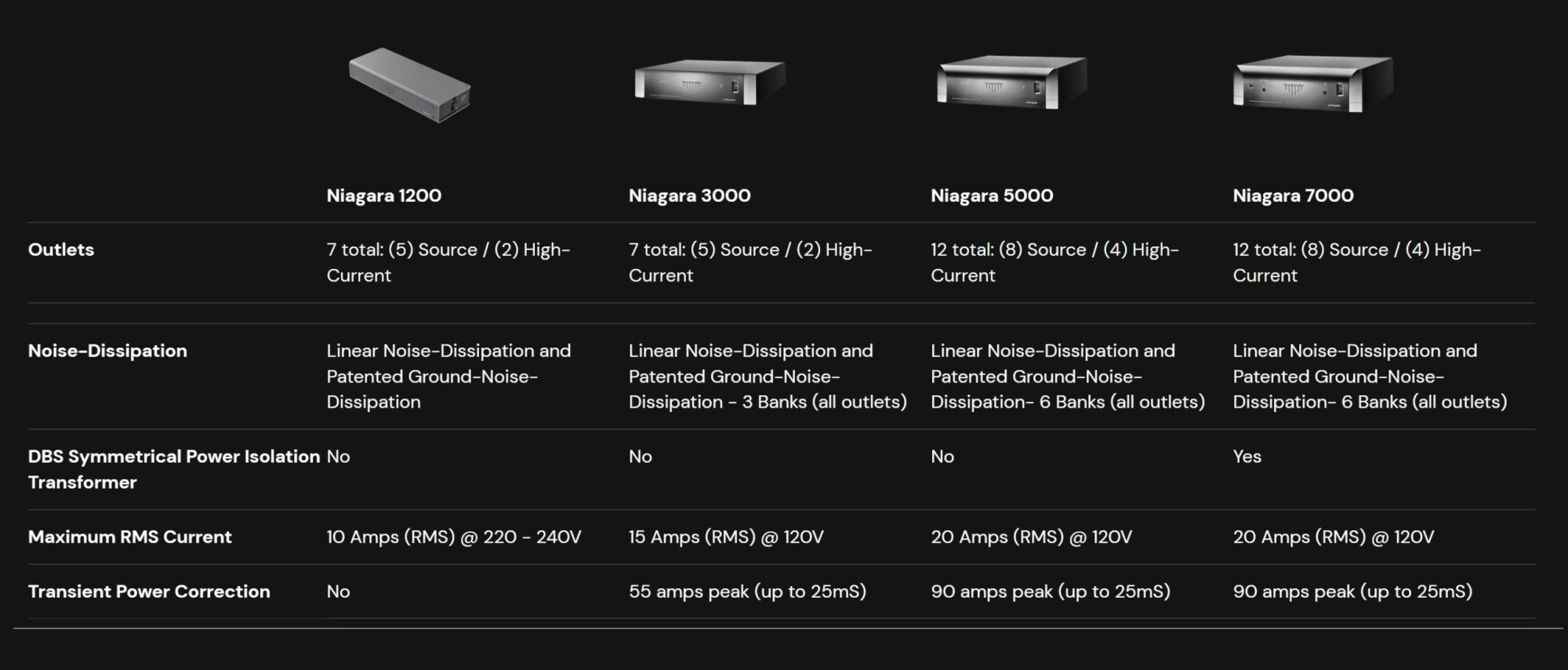Open the Niagara 3000 product name link

(x=689, y=195)
